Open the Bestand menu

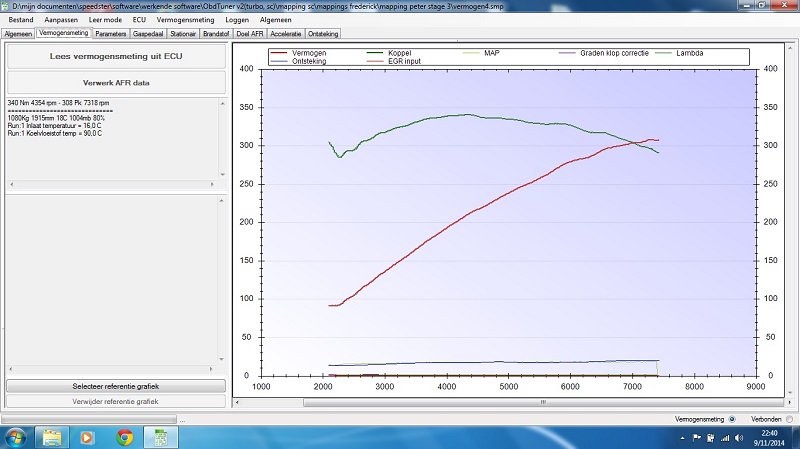coord(21,20)
